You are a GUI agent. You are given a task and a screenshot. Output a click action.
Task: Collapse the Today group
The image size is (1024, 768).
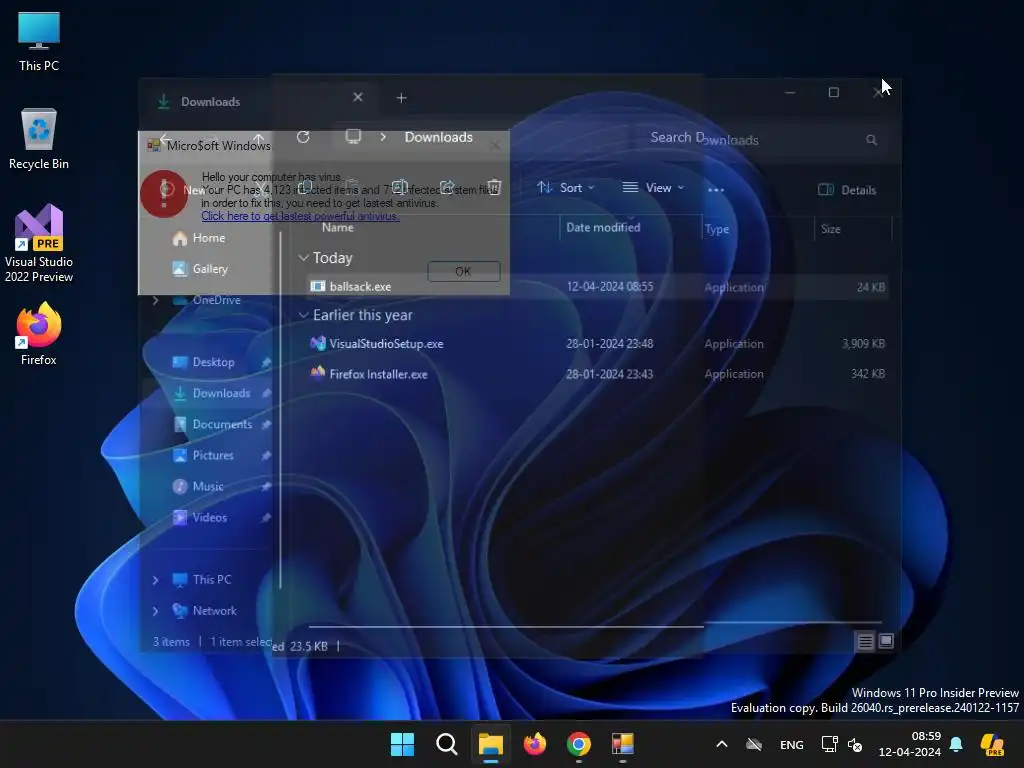point(304,258)
